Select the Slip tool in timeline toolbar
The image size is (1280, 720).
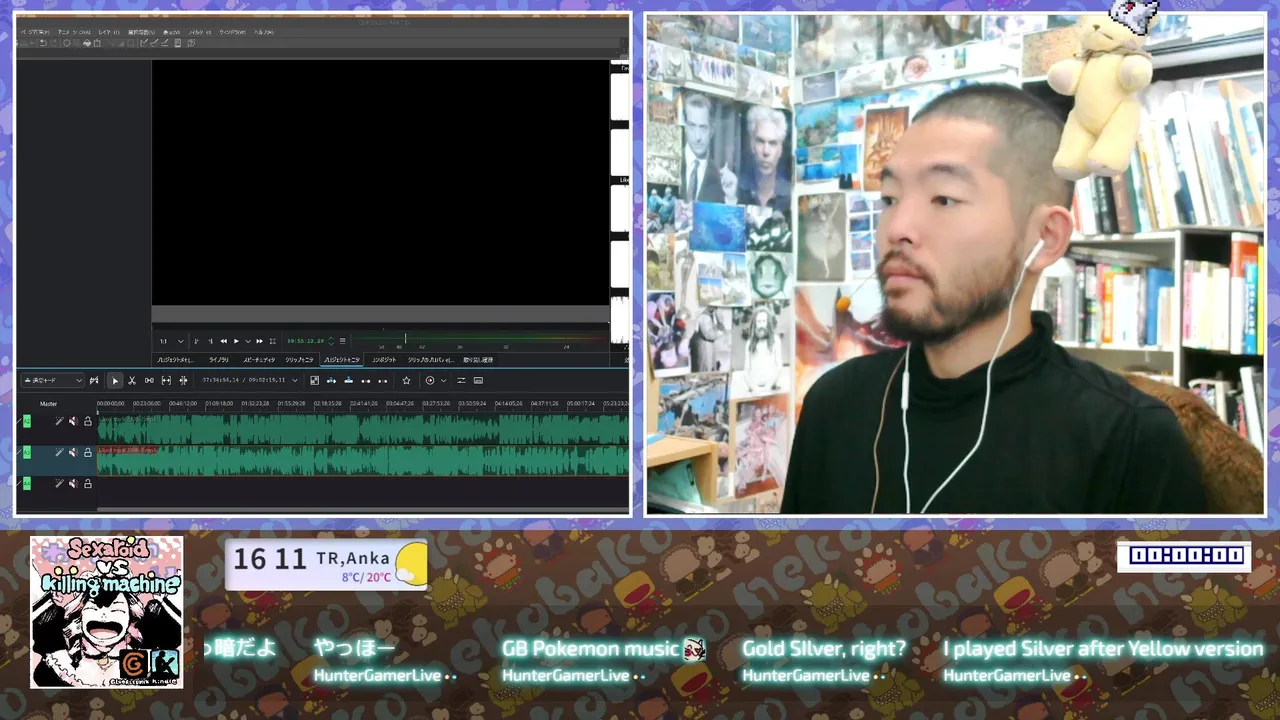(166, 381)
